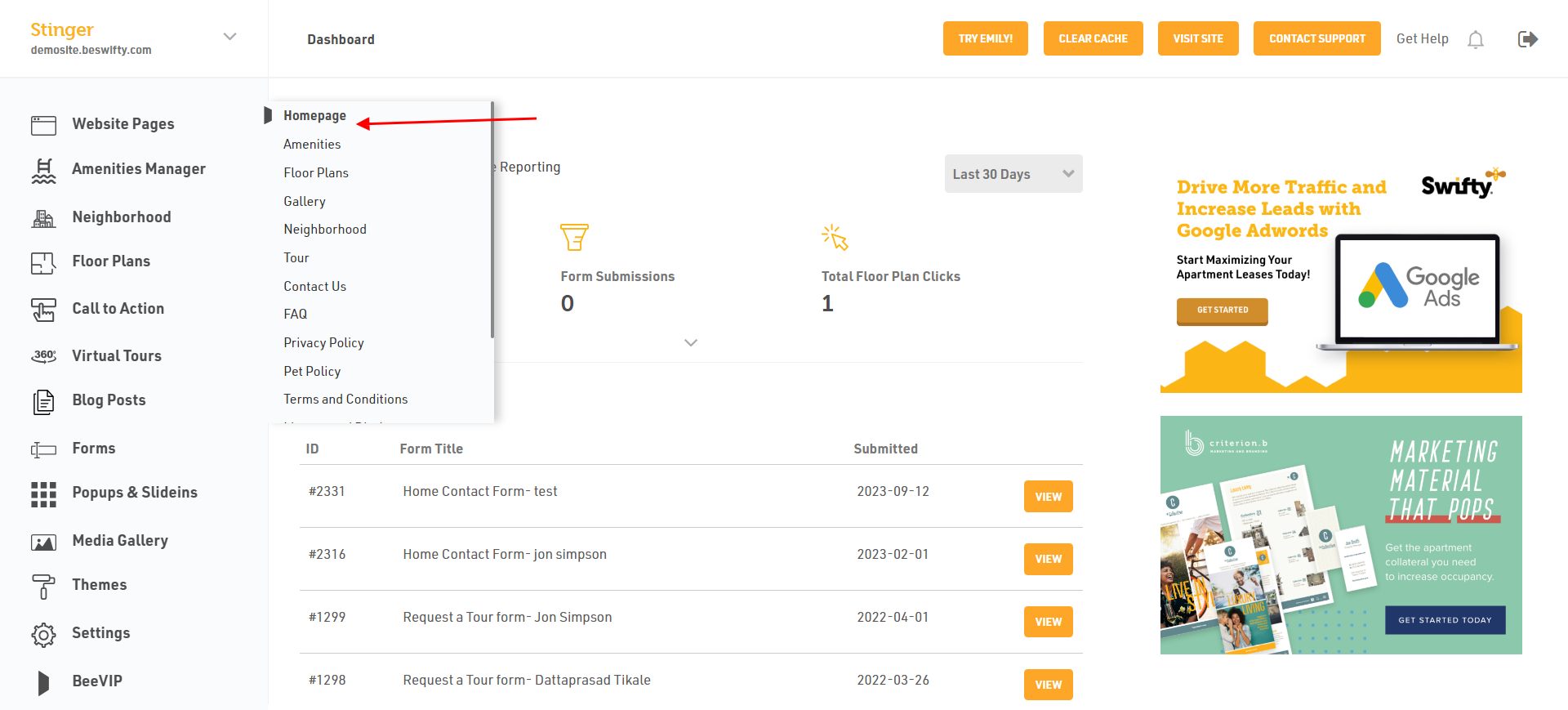Viewport: 1568px width, 710px height.
Task: Click the Media Gallery image icon
Action: (x=43, y=542)
